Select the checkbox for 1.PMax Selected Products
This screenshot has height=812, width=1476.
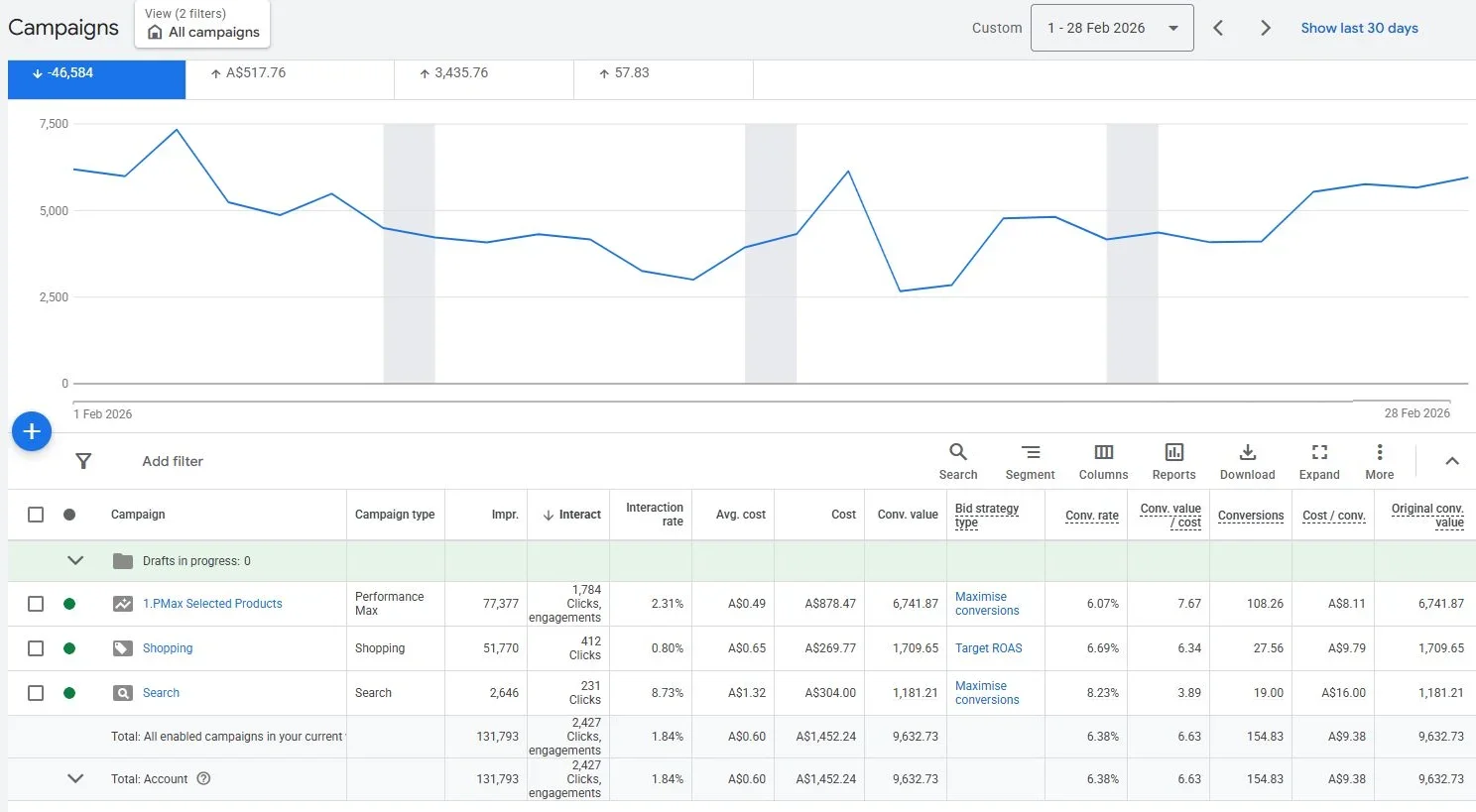point(36,604)
